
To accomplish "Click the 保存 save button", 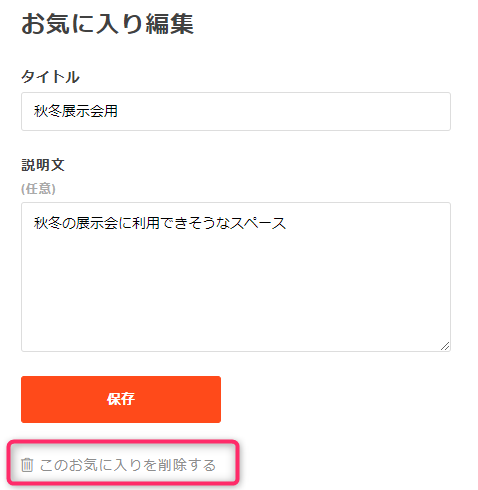I will (121, 399).
